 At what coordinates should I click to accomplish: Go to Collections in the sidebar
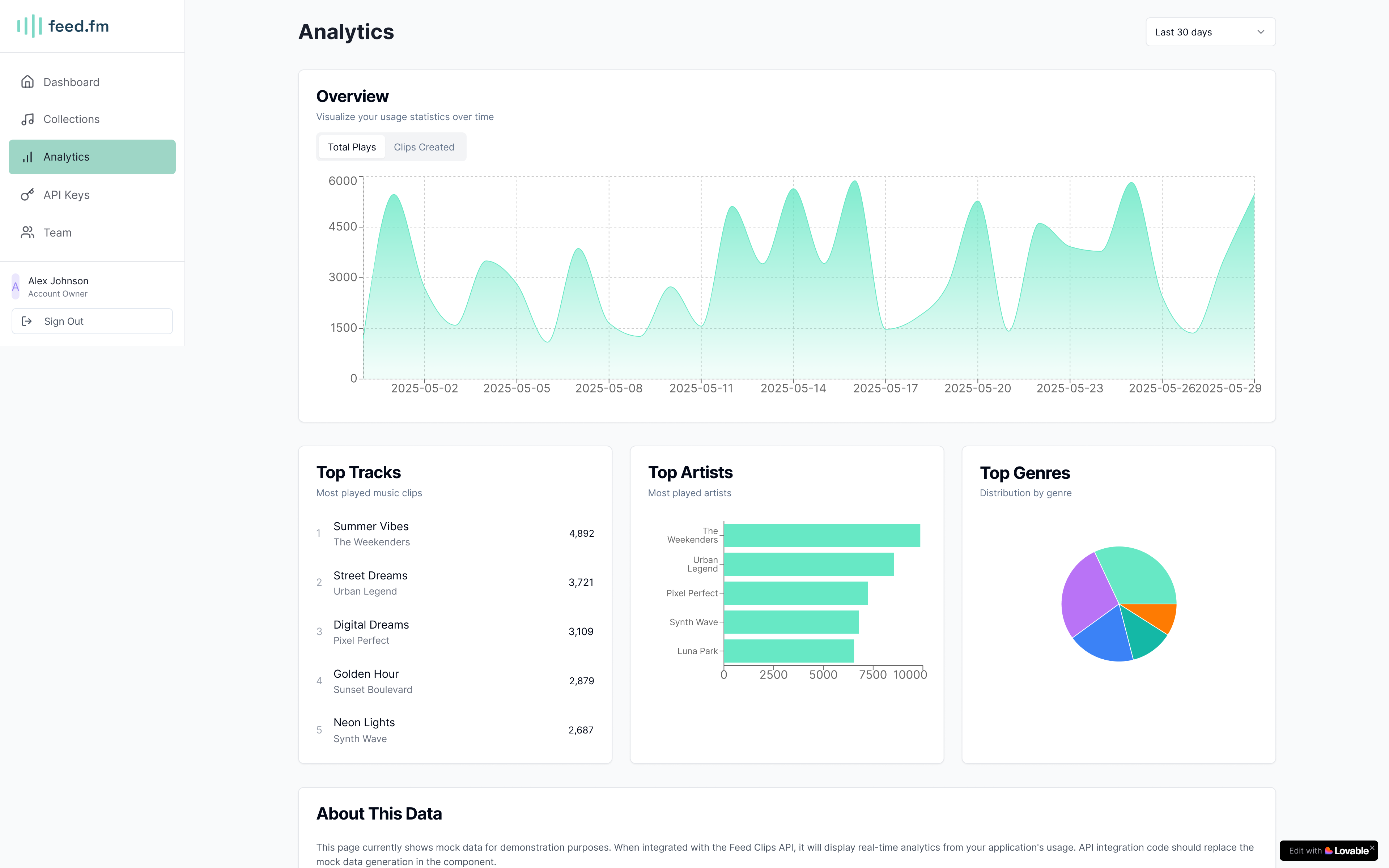tap(71, 119)
